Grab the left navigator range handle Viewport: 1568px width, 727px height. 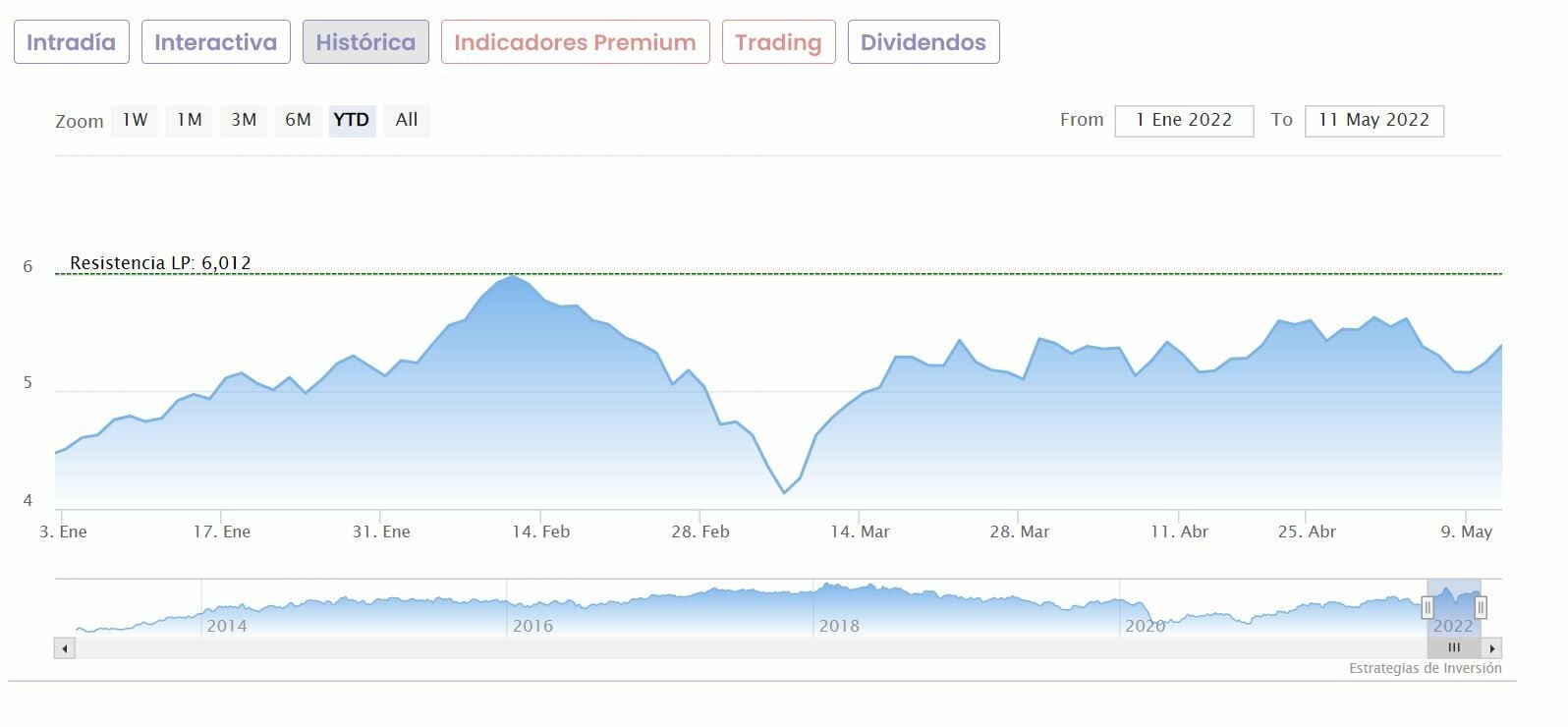pos(1428,608)
